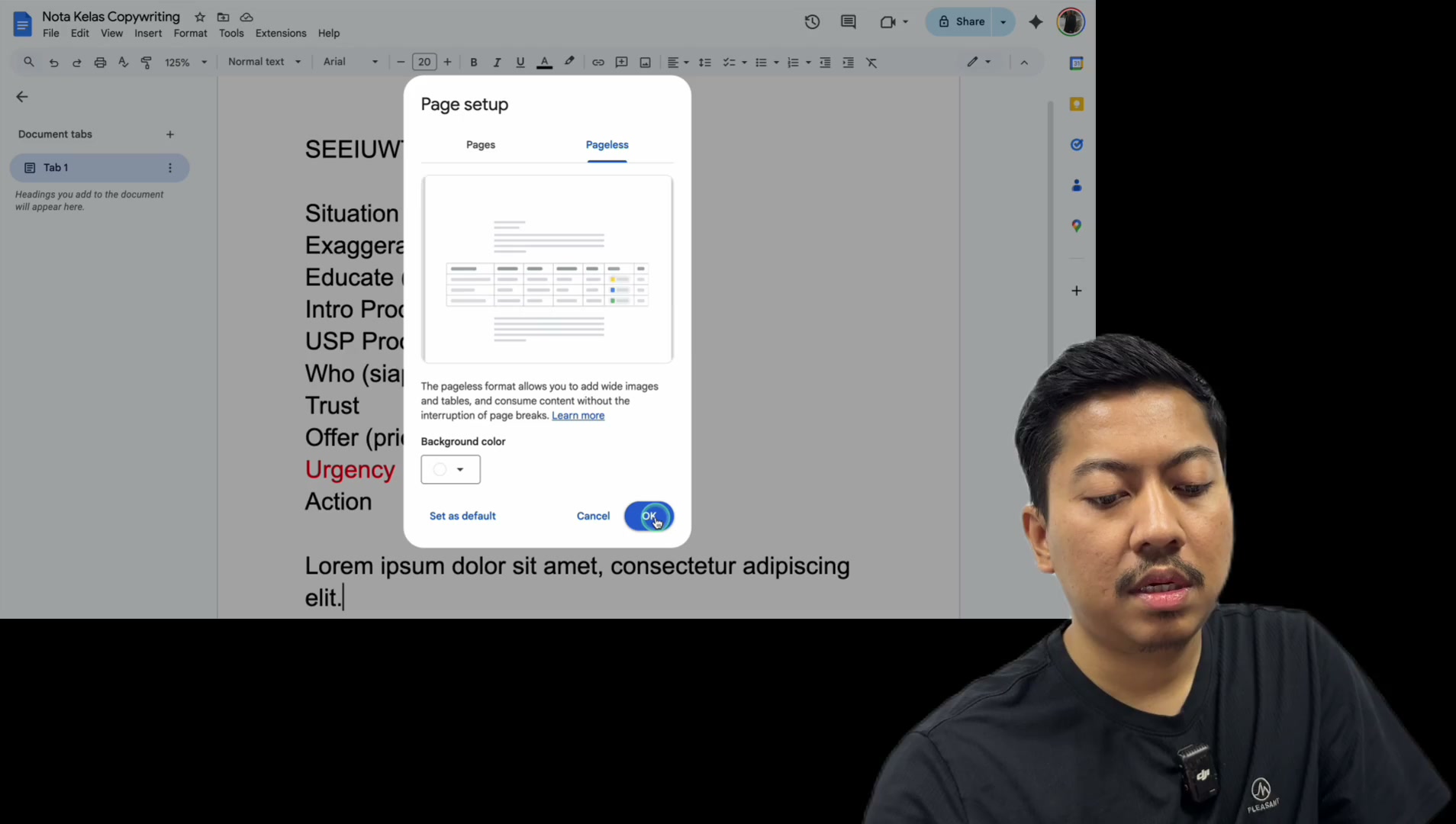Expand the Share options arrow
This screenshot has width=1456, height=824.
click(1003, 22)
